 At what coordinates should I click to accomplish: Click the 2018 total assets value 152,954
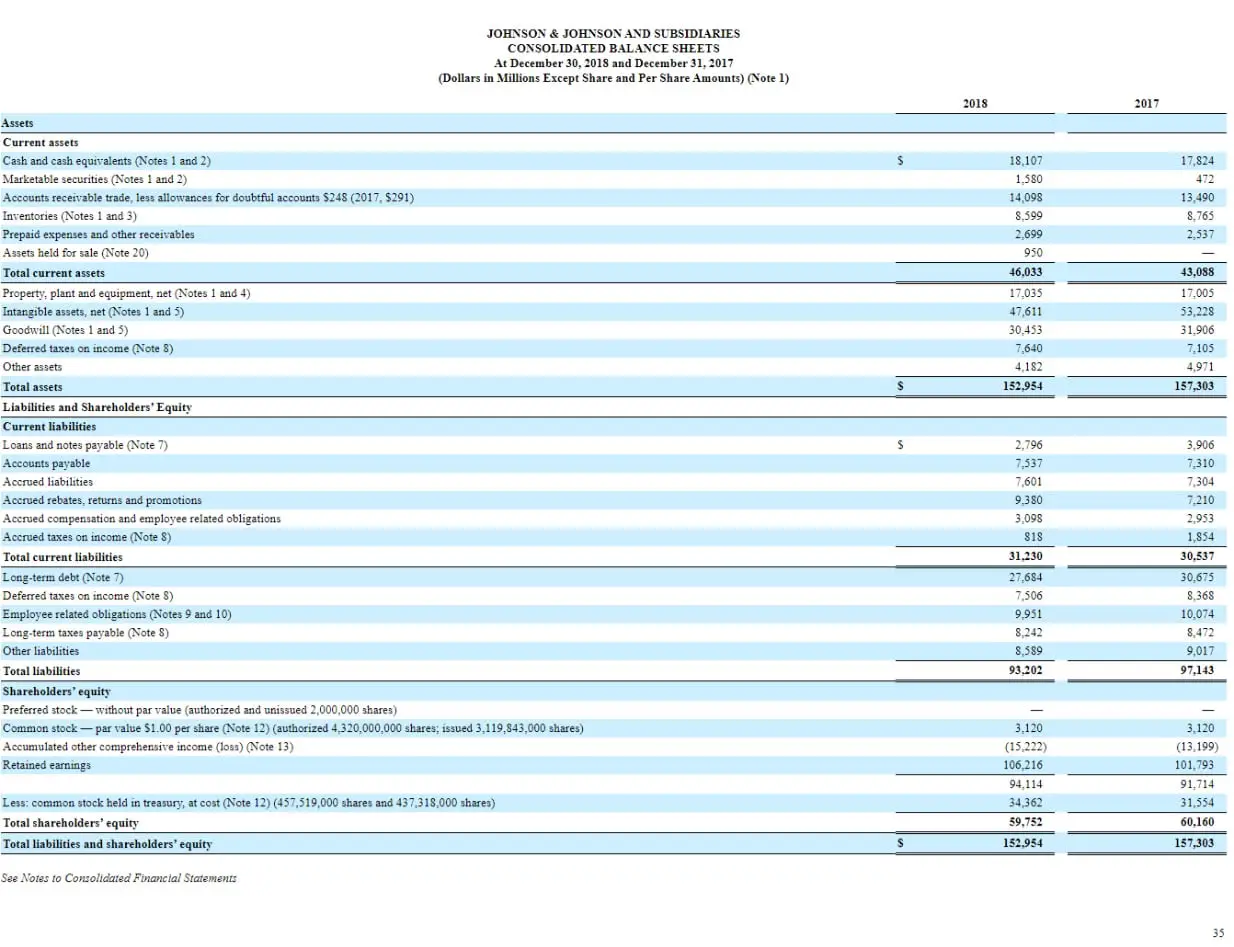pyautogui.click(x=1023, y=386)
